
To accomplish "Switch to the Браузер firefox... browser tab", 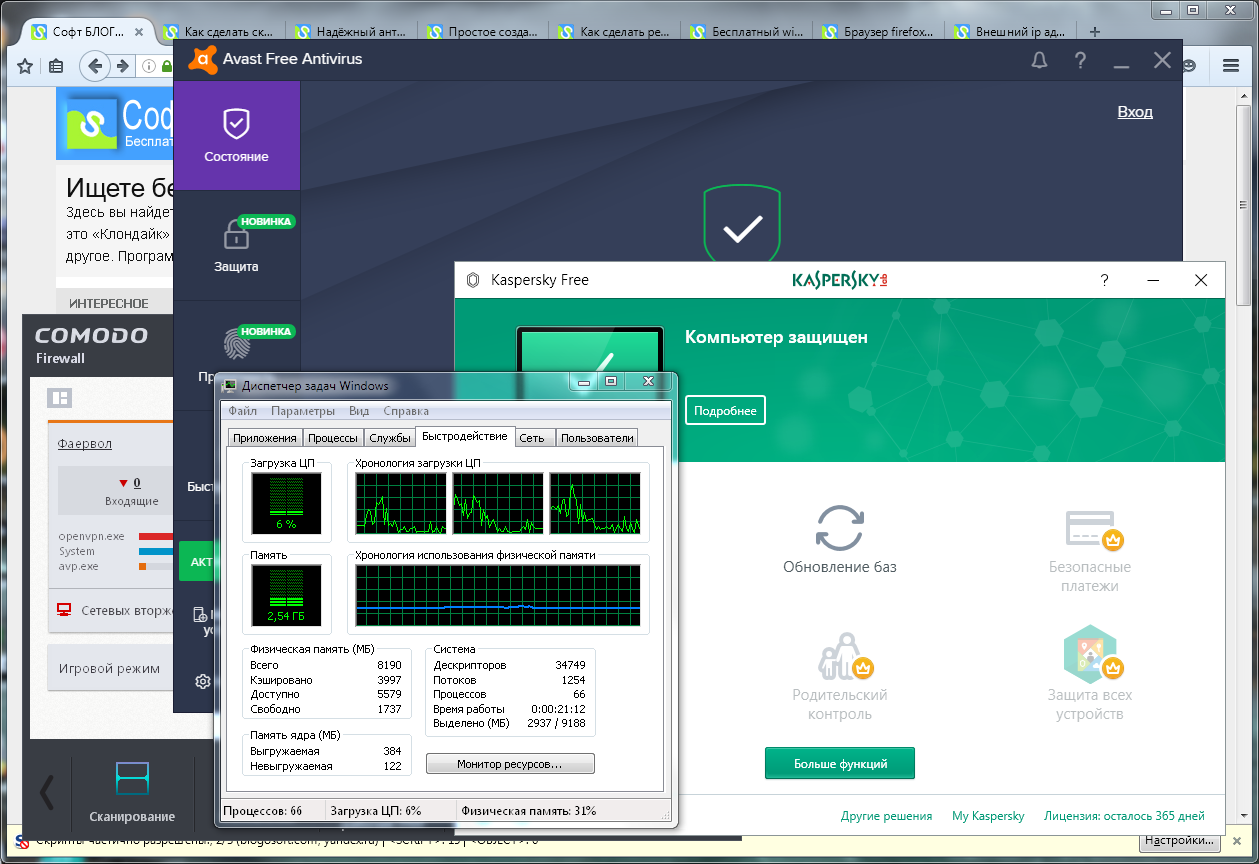I will pos(878,32).
